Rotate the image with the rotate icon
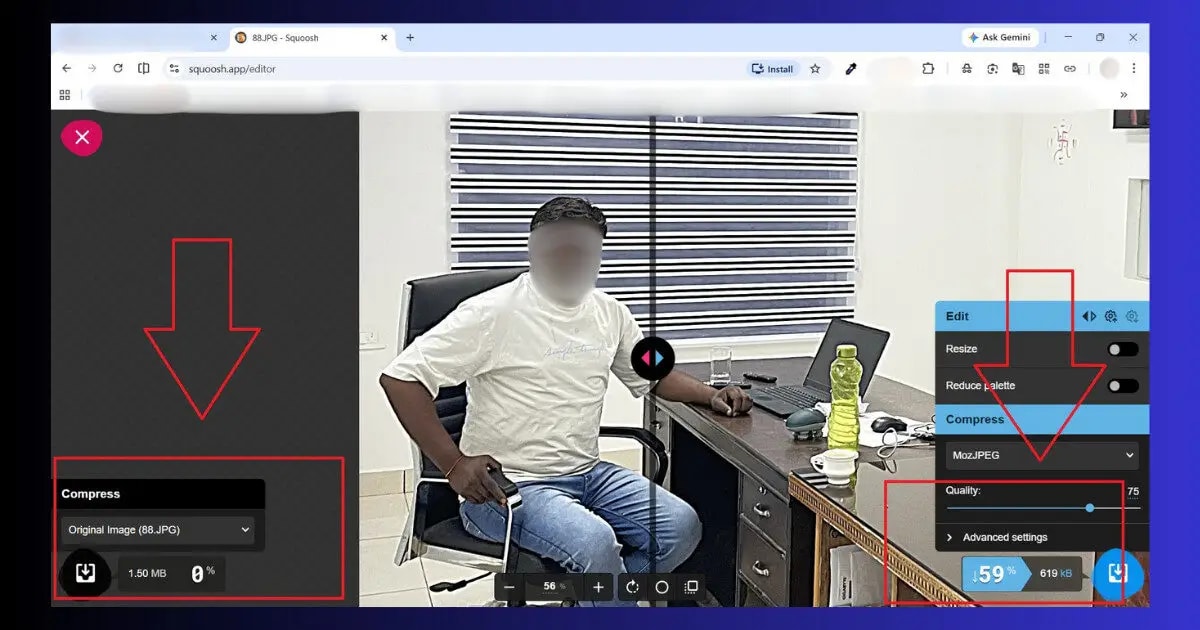This screenshot has width=1200, height=630. 632,587
